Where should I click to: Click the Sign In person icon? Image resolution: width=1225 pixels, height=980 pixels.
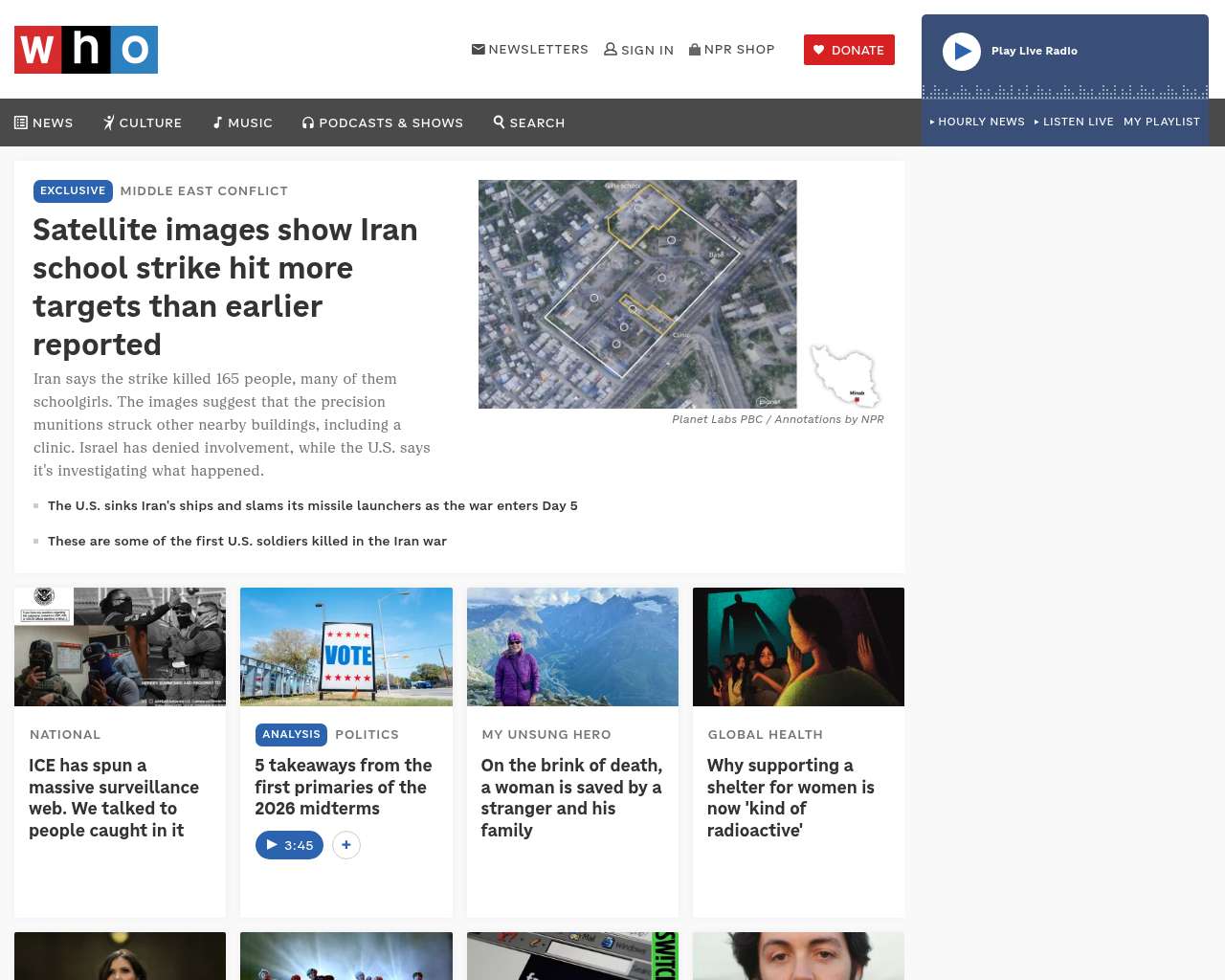[611, 49]
